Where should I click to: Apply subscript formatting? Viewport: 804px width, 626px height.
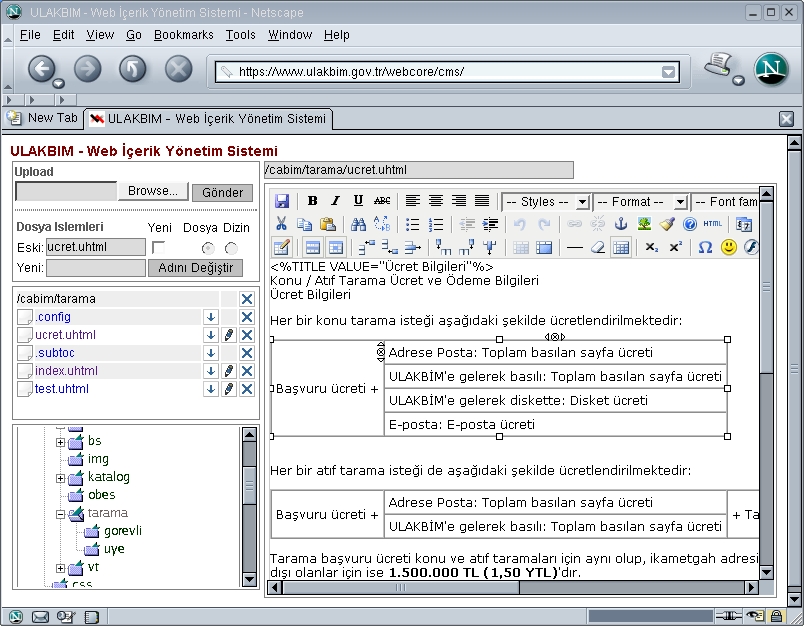click(x=651, y=248)
